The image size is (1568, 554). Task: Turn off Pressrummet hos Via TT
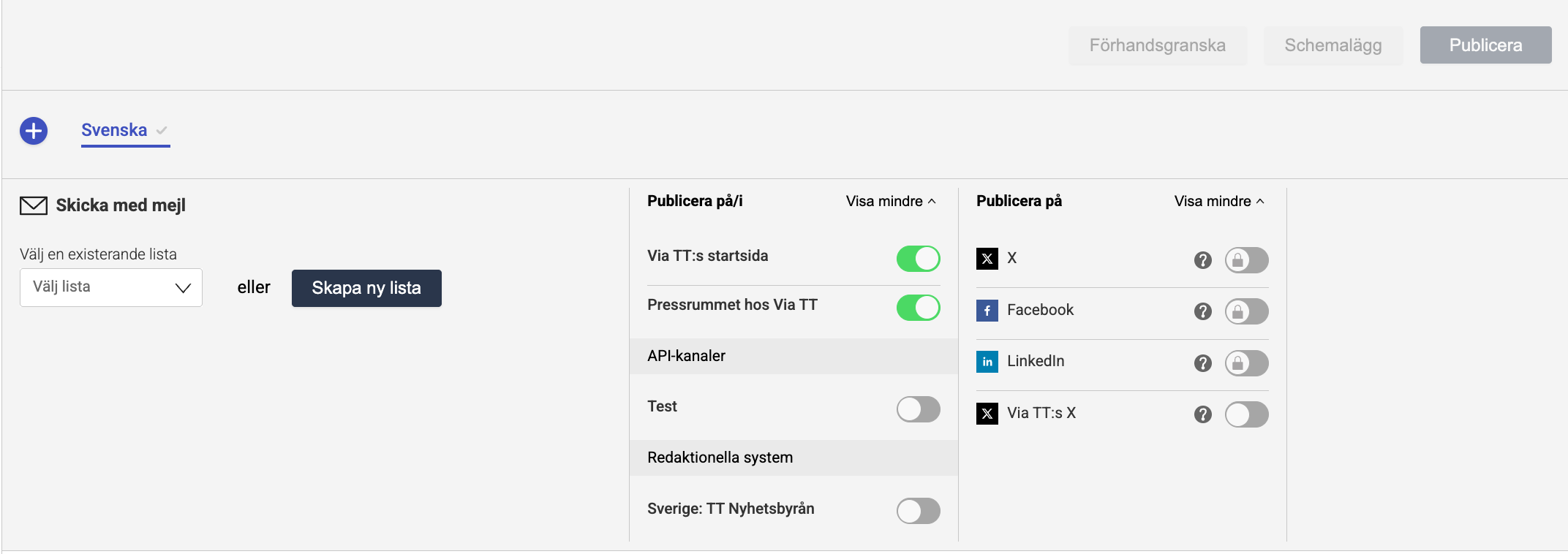918,308
